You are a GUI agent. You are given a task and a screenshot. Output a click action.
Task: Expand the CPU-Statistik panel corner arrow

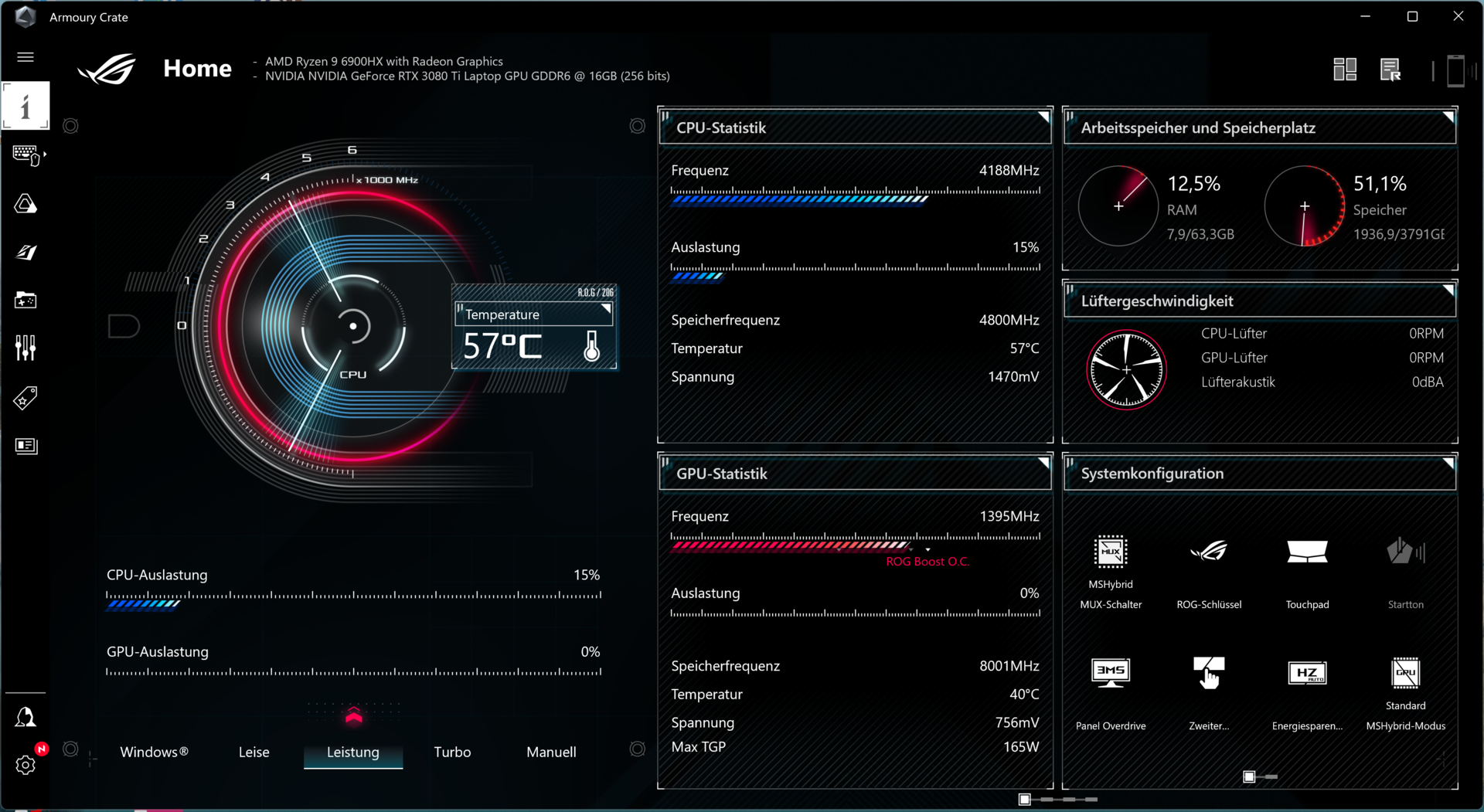(1043, 117)
